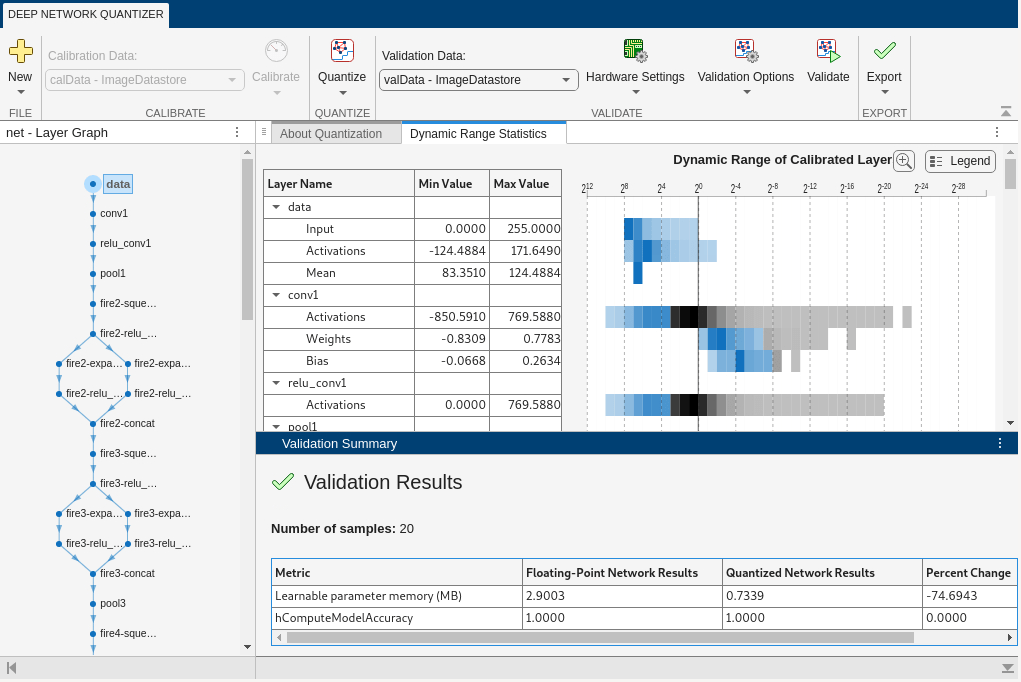1021x682 pixels.
Task: Open the Layer Graph panel options menu
Action: [237, 132]
